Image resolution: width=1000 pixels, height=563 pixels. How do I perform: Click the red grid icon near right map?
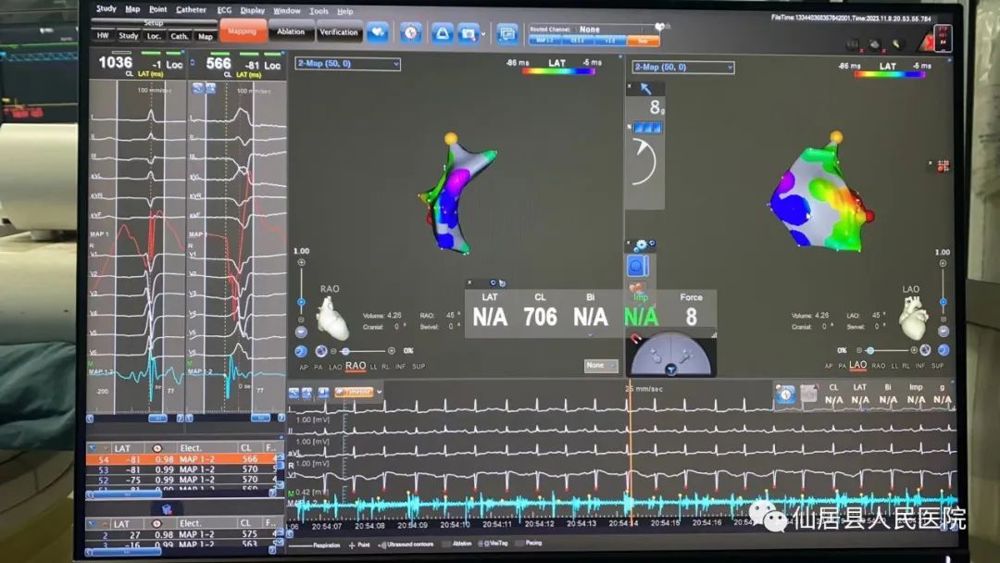[943, 166]
